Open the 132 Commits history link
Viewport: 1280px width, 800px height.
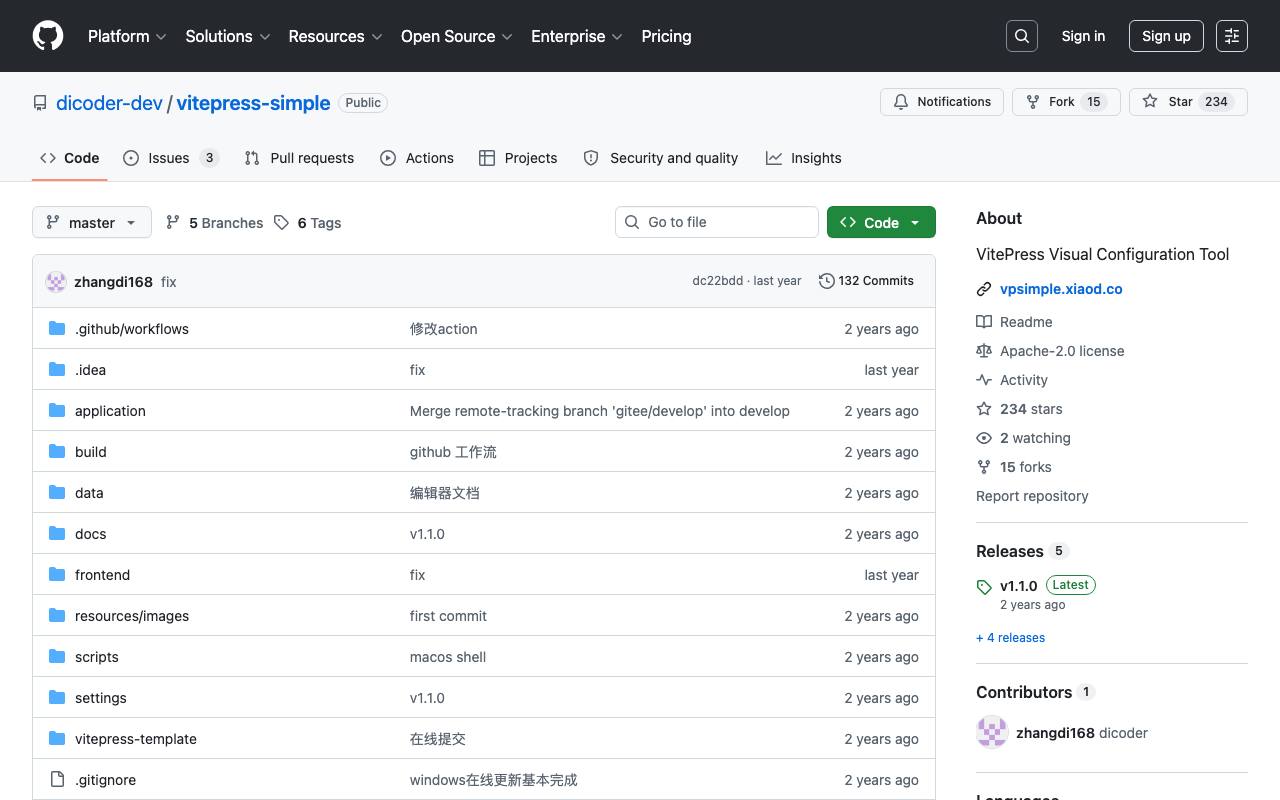coord(866,281)
